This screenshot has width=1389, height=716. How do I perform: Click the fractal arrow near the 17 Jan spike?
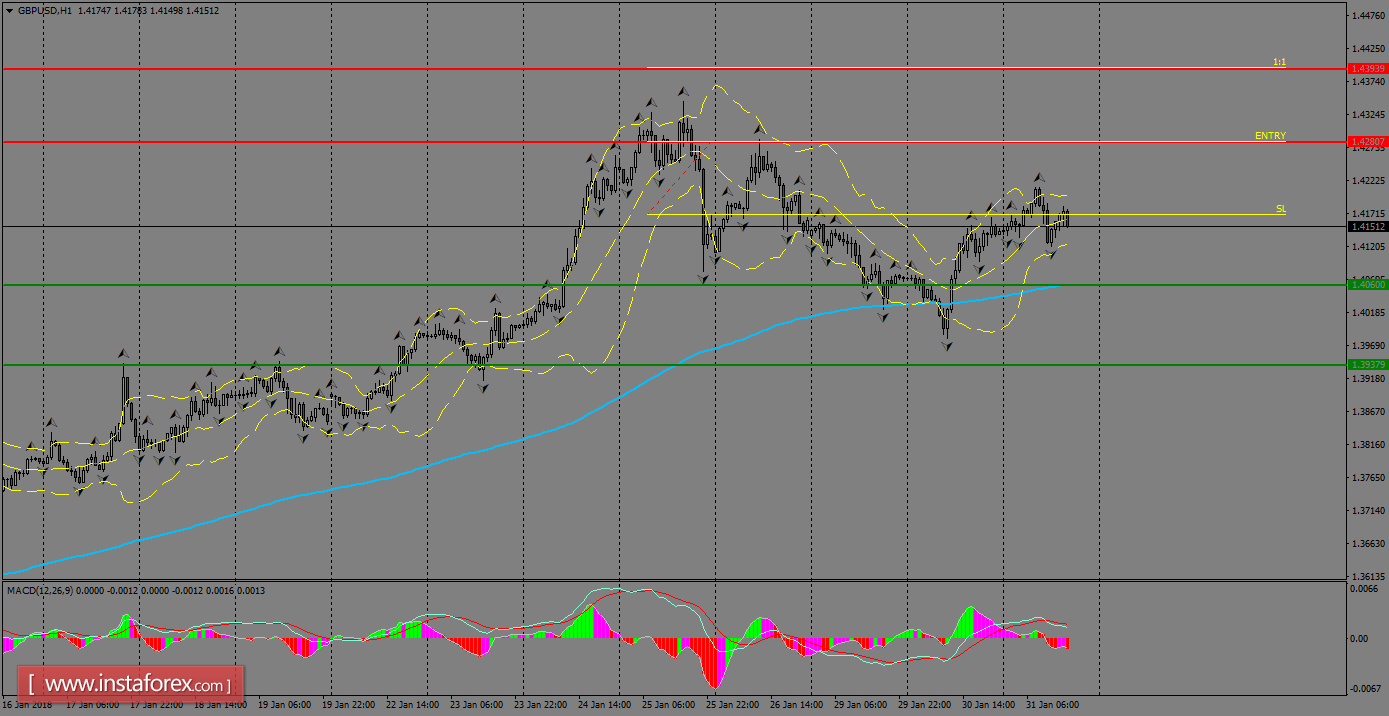(x=122, y=352)
